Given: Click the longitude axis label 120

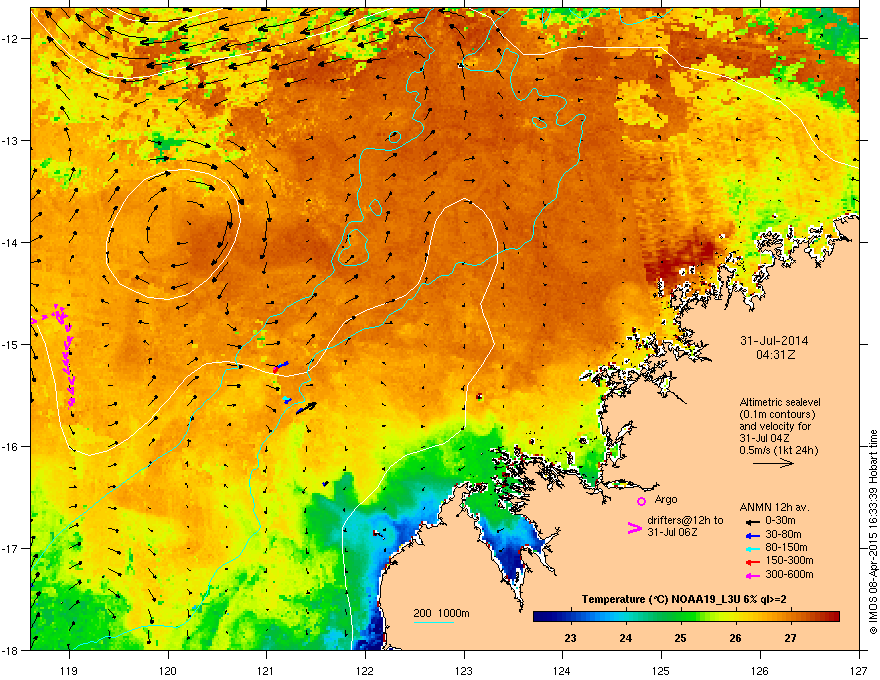Looking at the screenshot, I should [168, 670].
